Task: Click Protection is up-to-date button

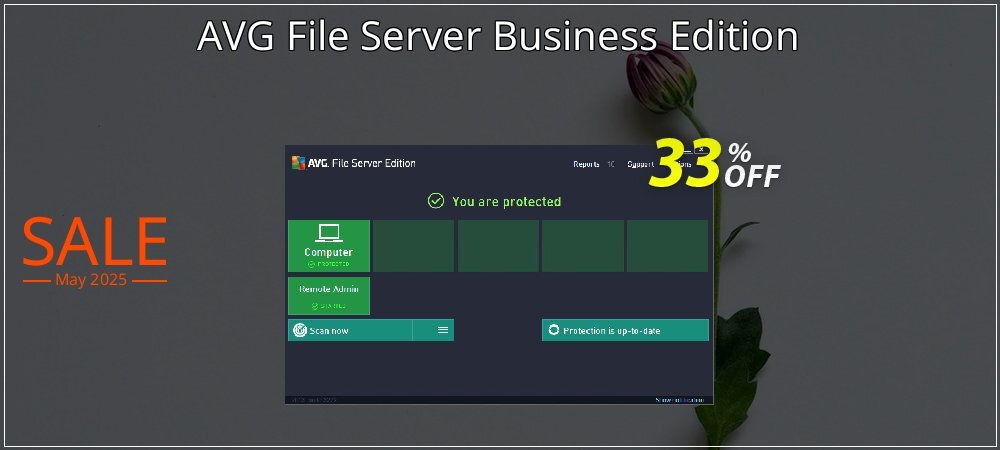Action: [625, 330]
